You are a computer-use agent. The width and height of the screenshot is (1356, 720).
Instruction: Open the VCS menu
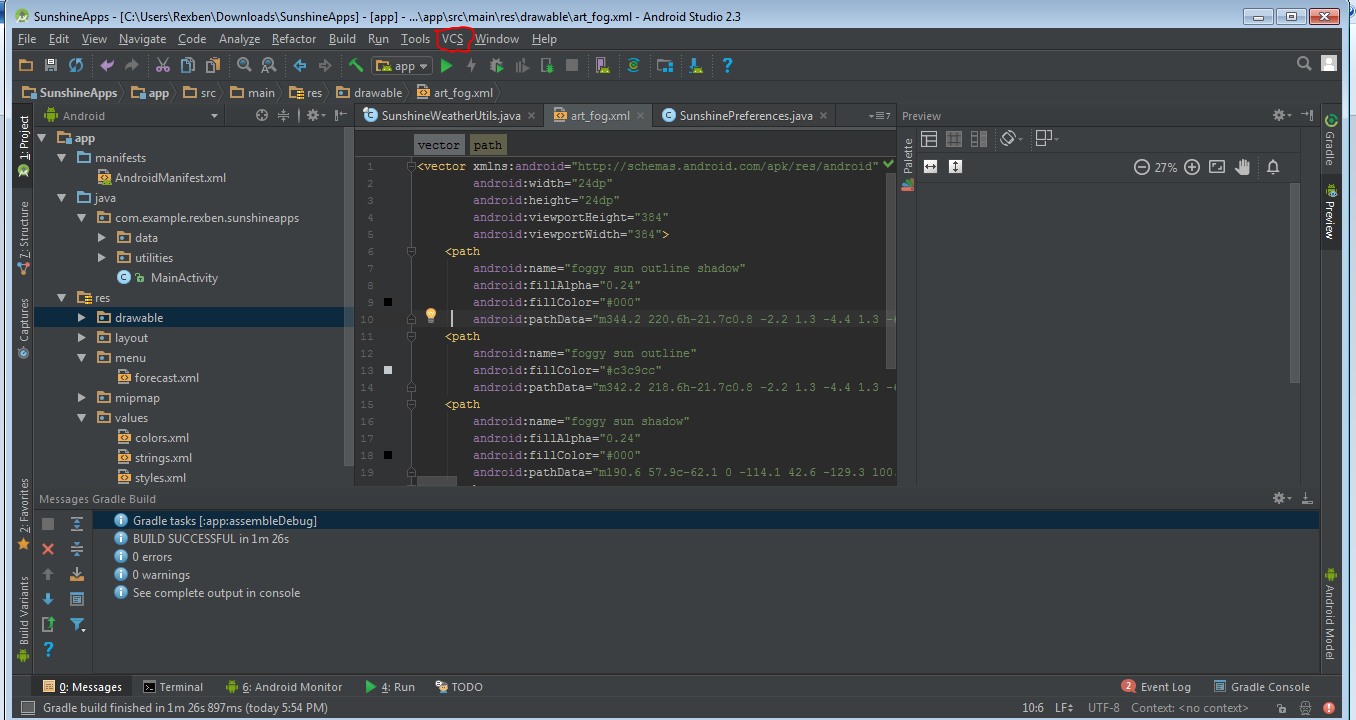click(453, 39)
